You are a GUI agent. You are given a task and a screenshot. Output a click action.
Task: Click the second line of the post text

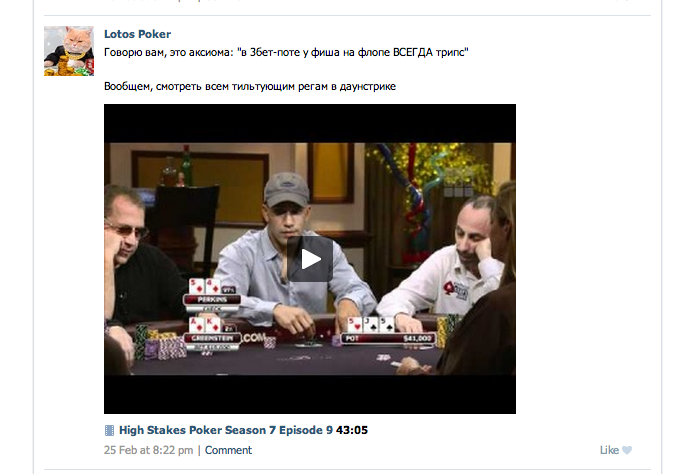click(250, 86)
